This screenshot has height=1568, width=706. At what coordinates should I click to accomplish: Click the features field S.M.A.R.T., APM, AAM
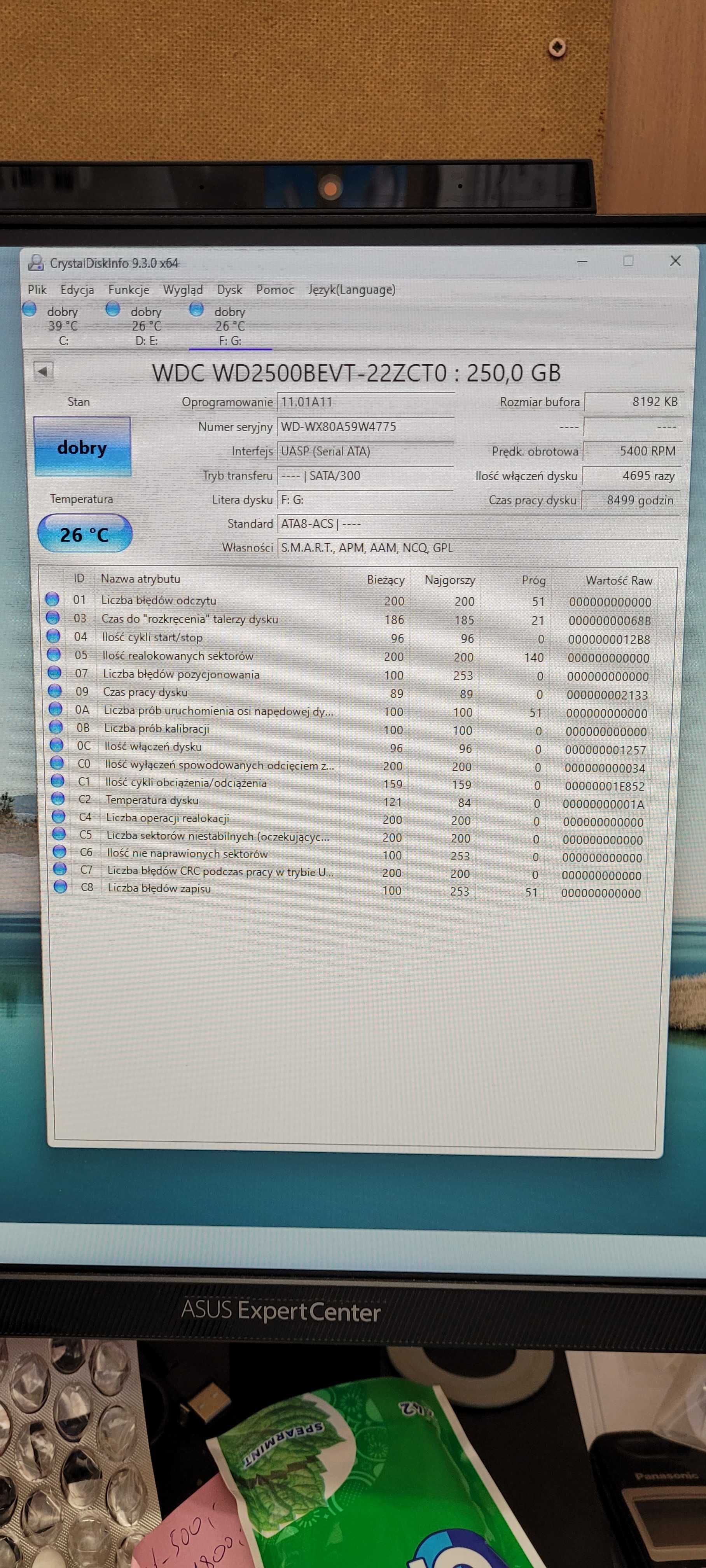pos(478,548)
